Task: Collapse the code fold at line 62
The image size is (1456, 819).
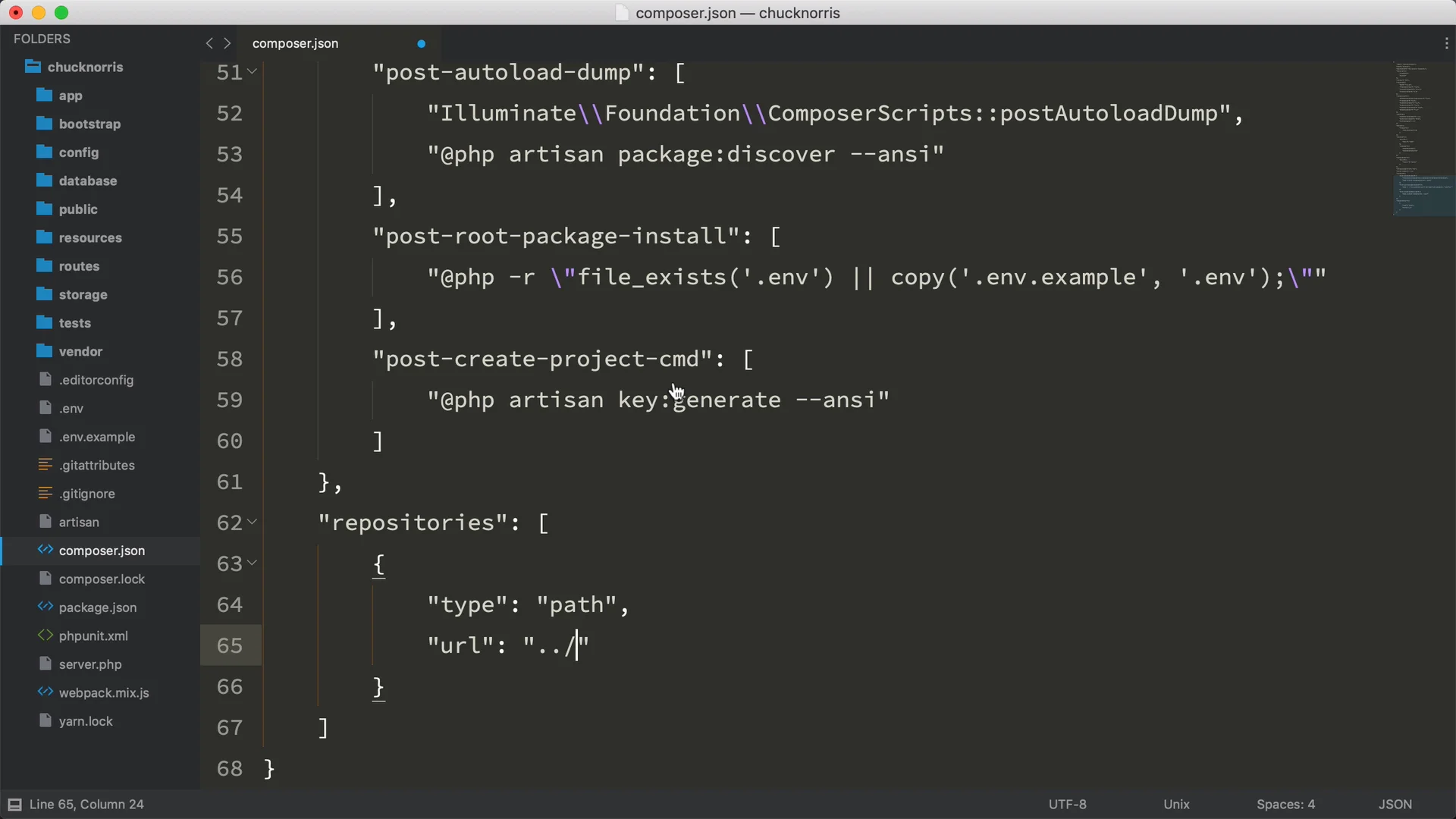Action: click(253, 522)
